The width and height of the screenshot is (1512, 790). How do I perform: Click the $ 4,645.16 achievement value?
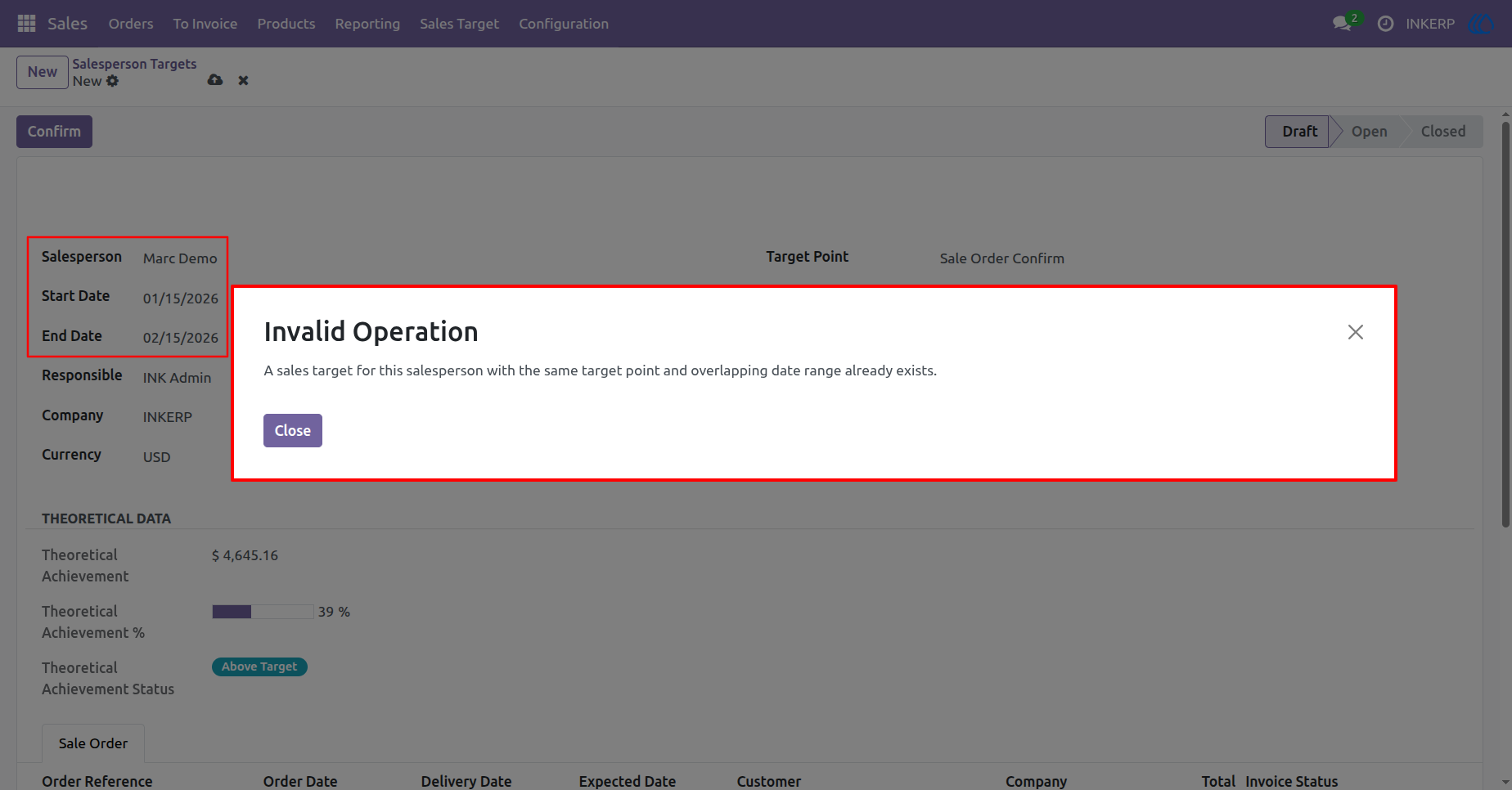pyautogui.click(x=245, y=555)
